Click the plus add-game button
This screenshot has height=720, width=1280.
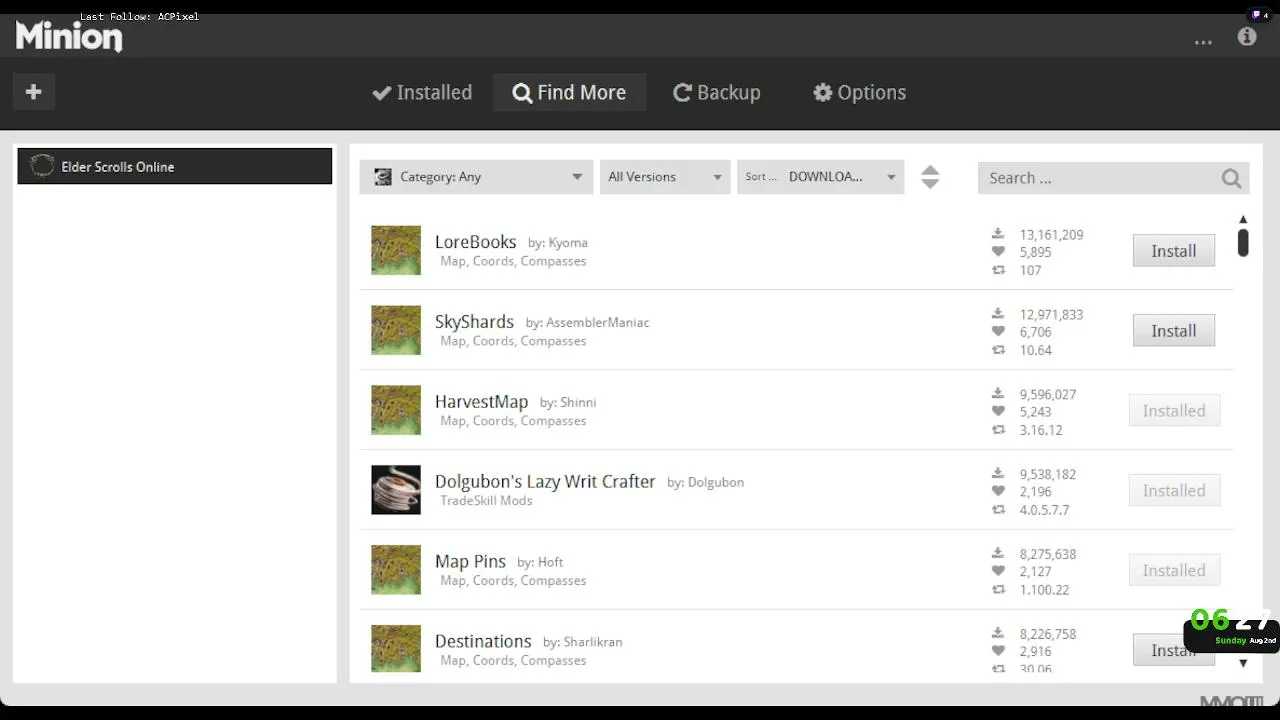tap(33, 92)
